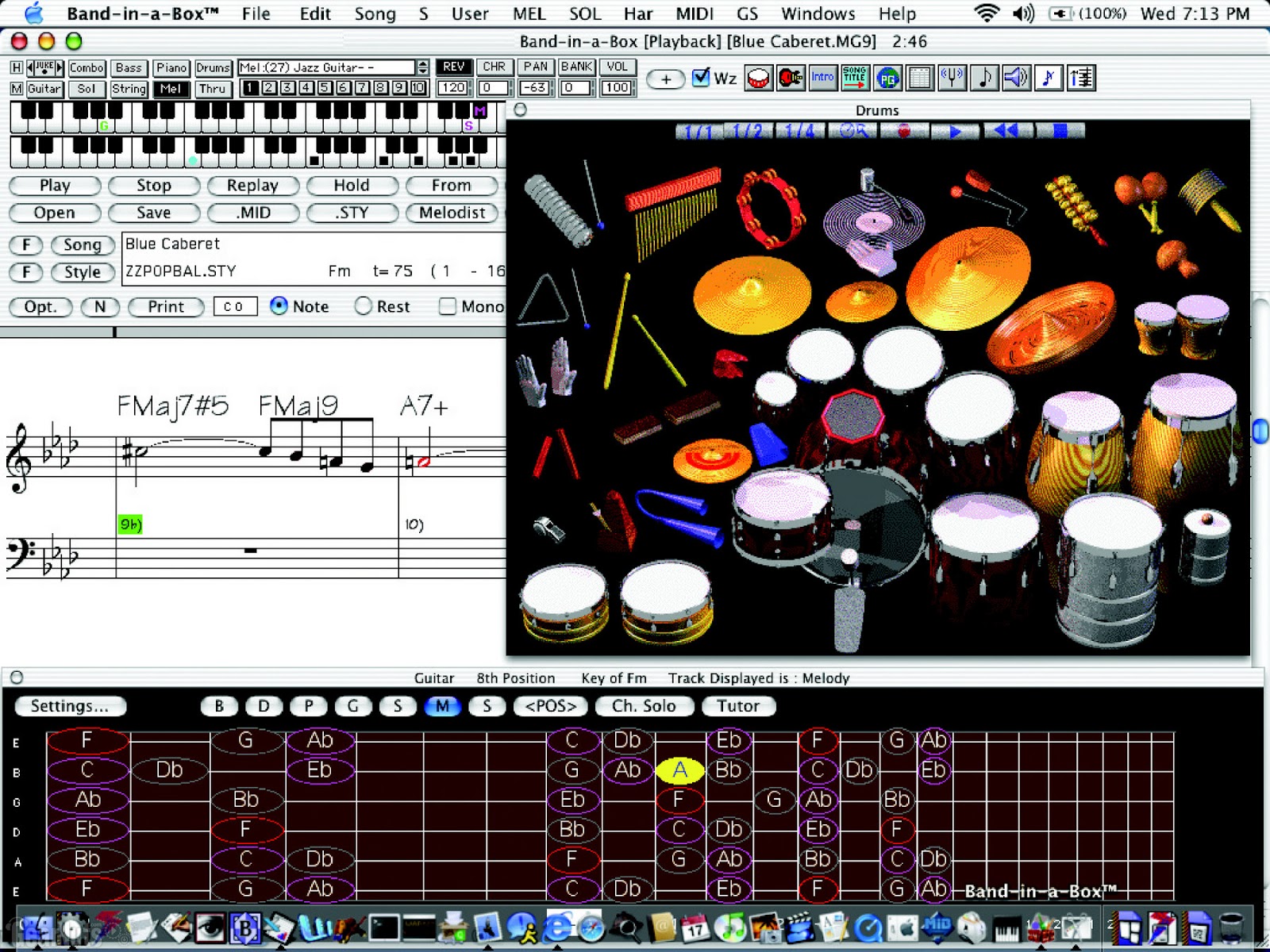Open the File menu
The image size is (1270, 952).
click(x=256, y=13)
